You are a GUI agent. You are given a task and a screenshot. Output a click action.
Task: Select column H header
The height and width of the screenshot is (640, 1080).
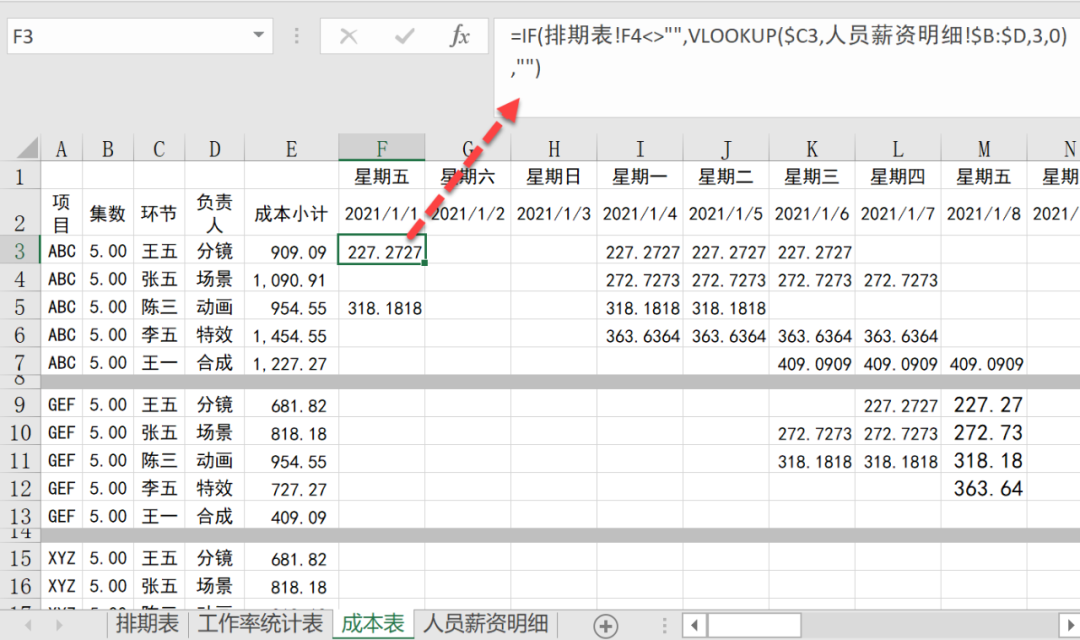[x=554, y=149]
